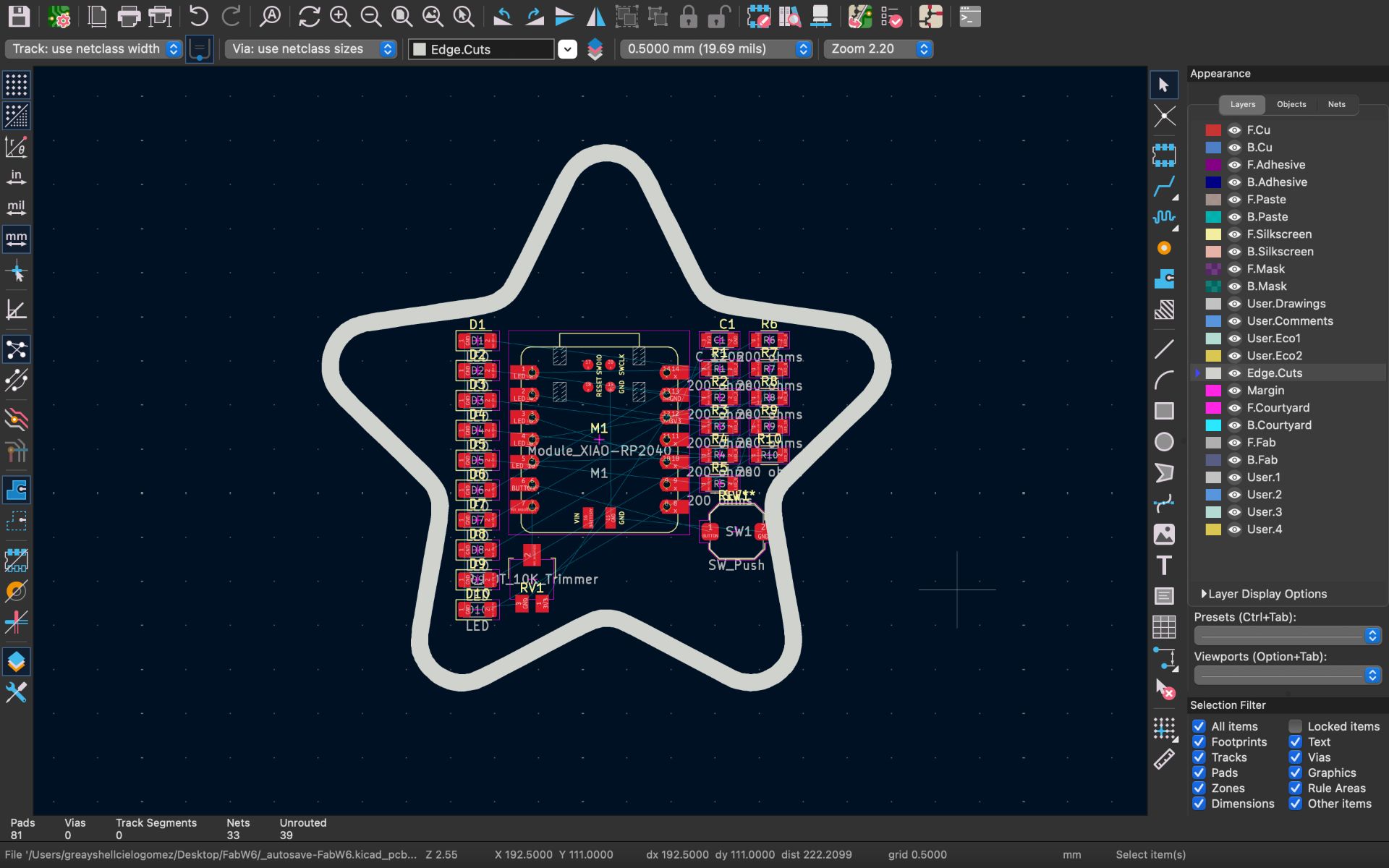Open the Nets tab

[1336, 104]
